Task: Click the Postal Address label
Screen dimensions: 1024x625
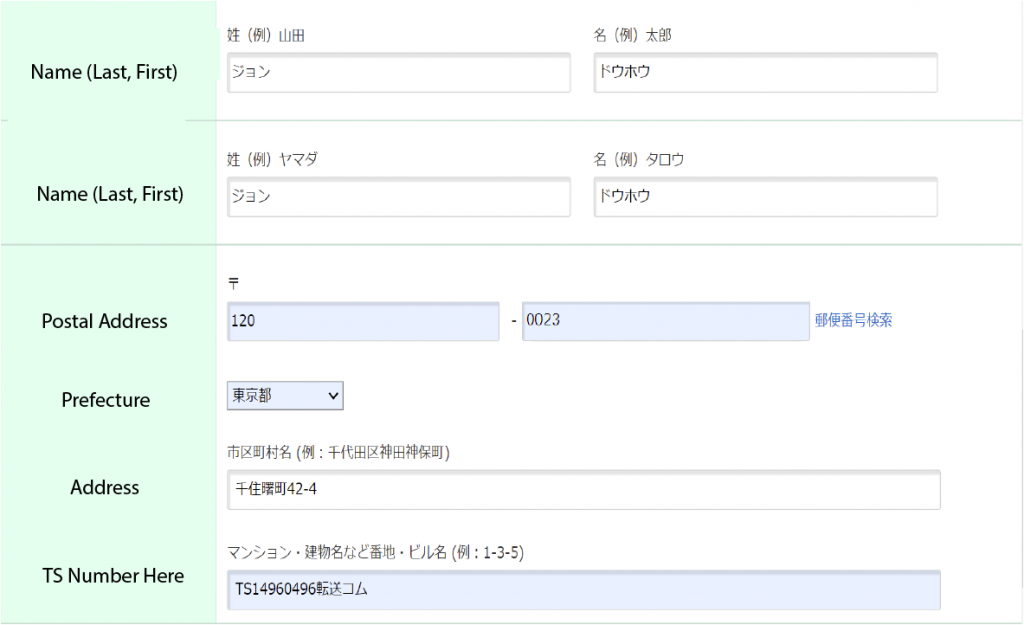Action: [105, 321]
